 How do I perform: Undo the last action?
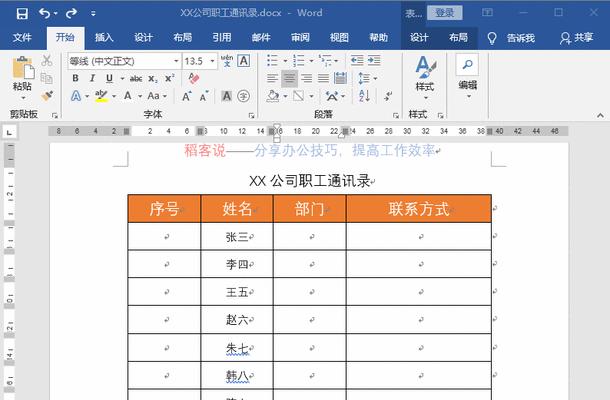[44, 14]
